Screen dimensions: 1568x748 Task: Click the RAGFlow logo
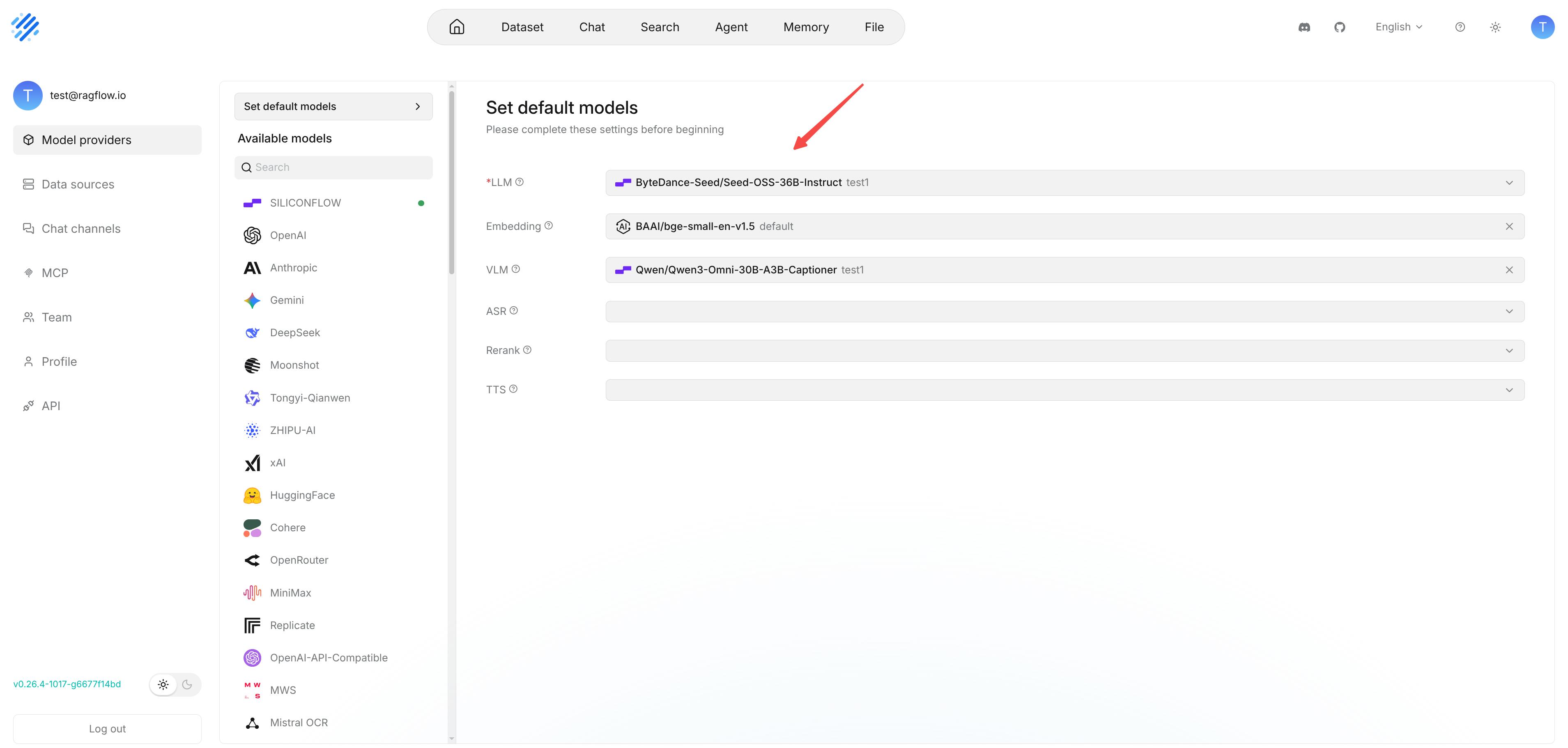(x=25, y=27)
